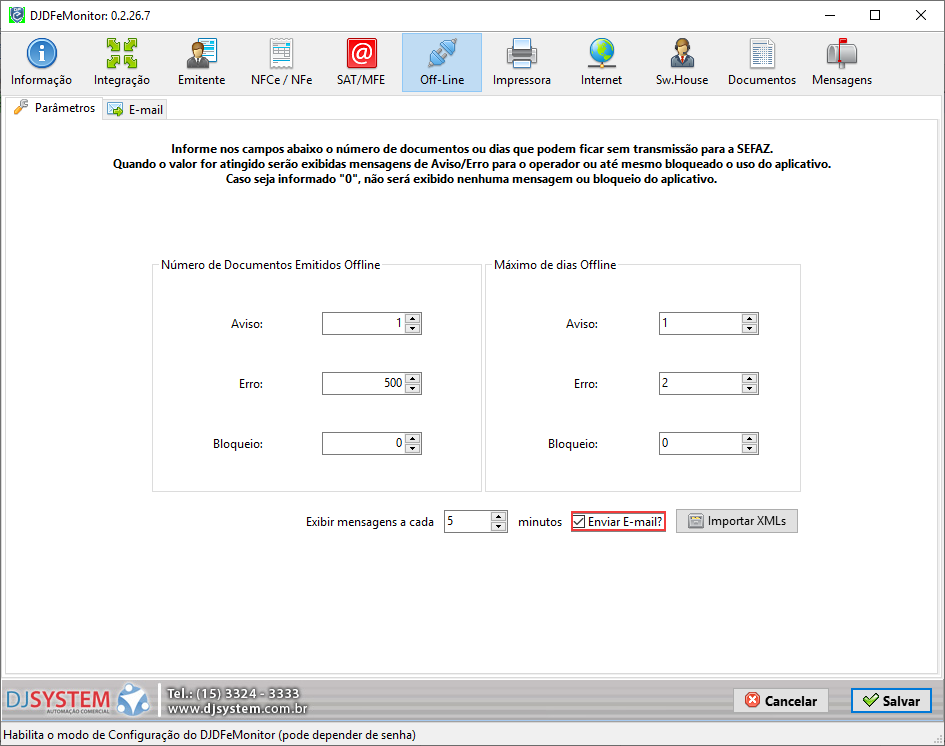Decrease Erro value for offline documents
The width and height of the screenshot is (945, 746).
413,388
